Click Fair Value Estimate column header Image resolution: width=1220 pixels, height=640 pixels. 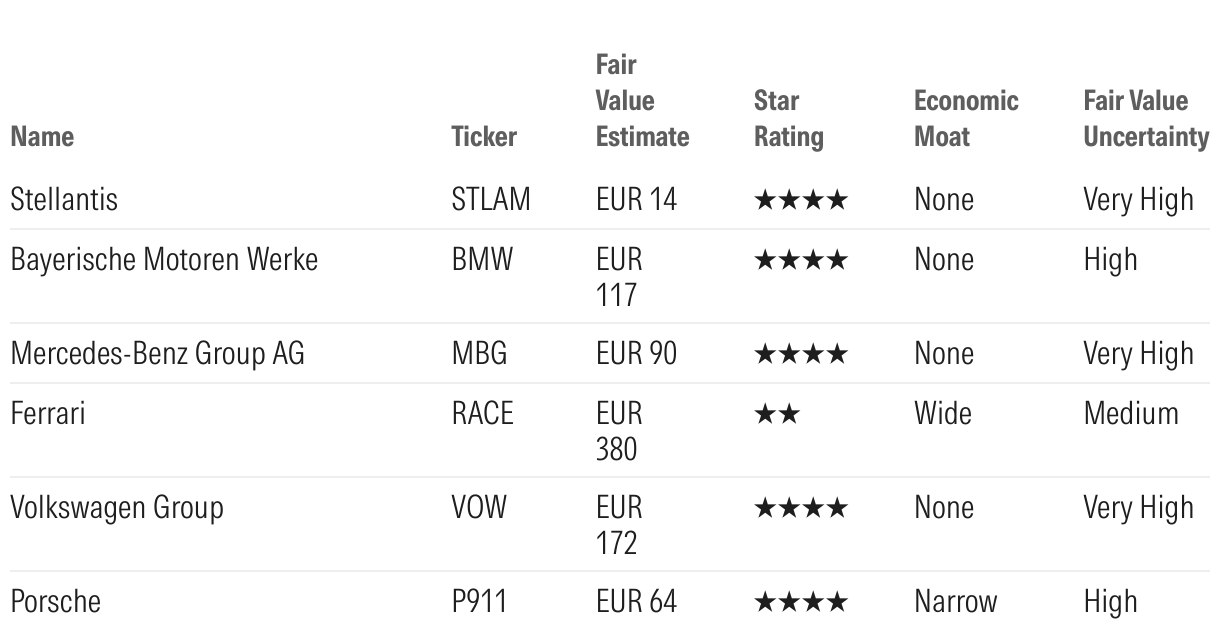pos(642,102)
